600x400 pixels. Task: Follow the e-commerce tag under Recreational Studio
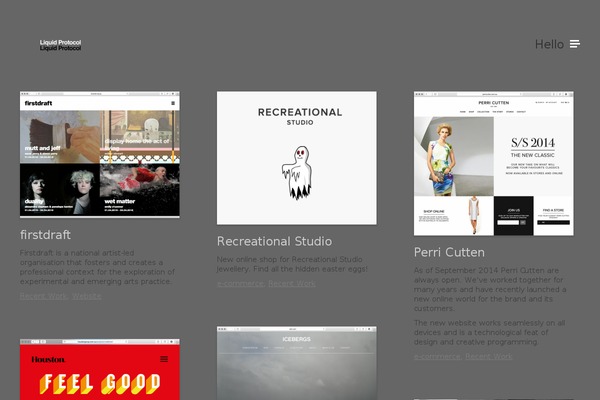pyautogui.click(x=240, y=284)
